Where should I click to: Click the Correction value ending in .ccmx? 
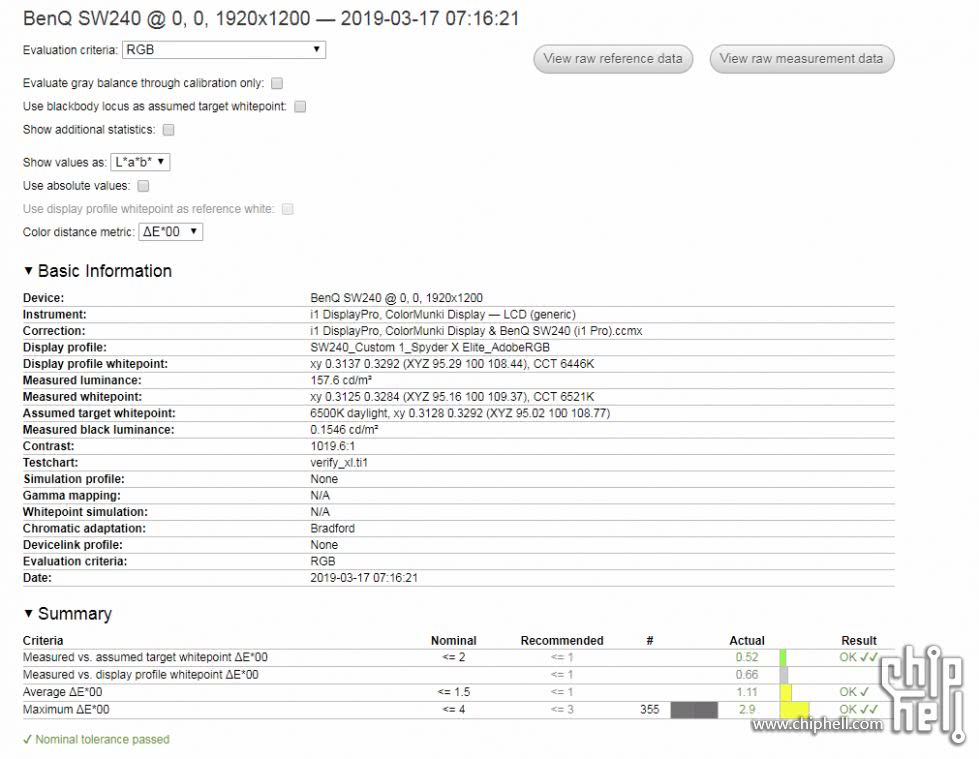(476, 331)
